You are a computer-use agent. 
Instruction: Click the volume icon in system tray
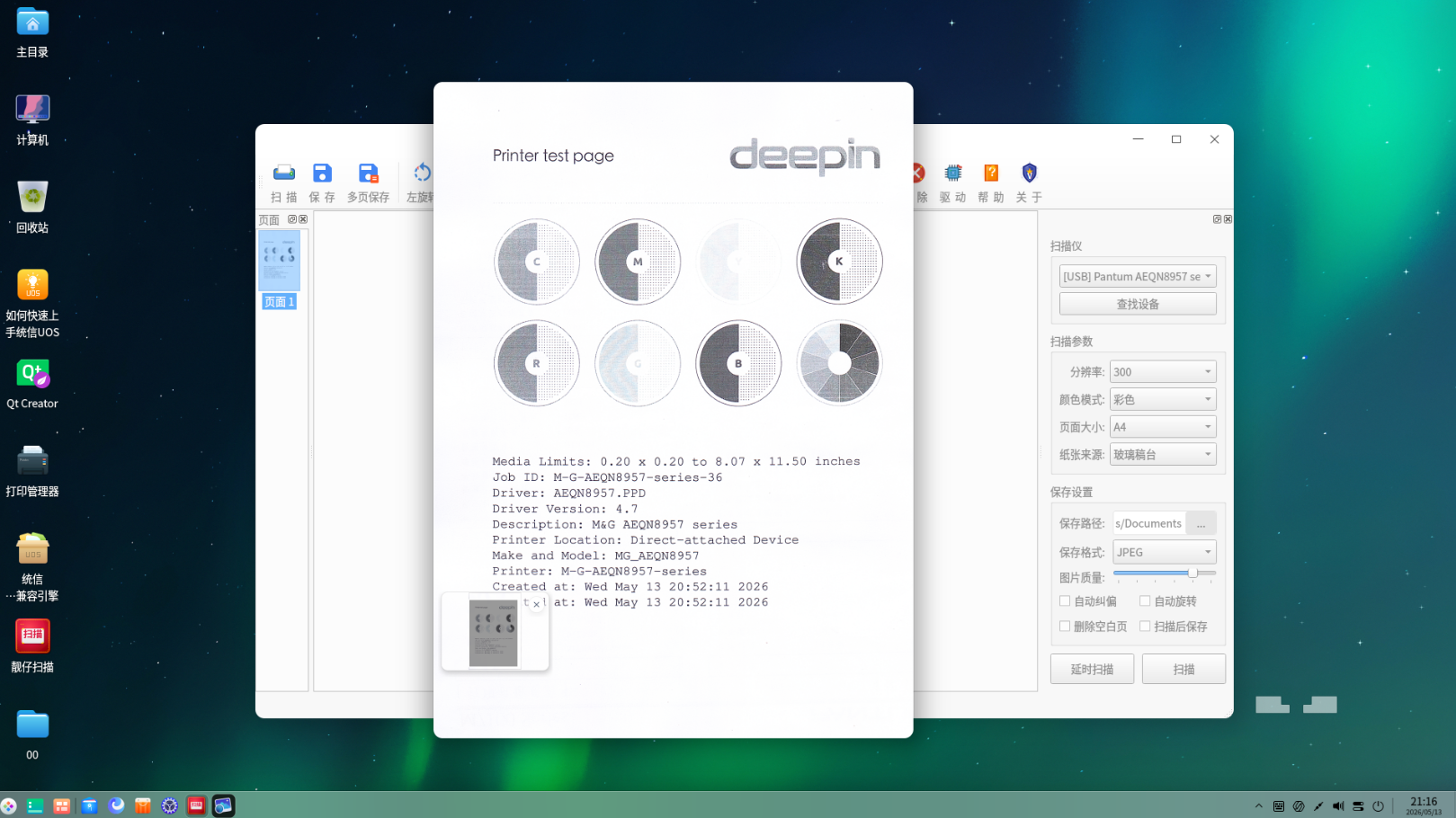[1338, 806]
